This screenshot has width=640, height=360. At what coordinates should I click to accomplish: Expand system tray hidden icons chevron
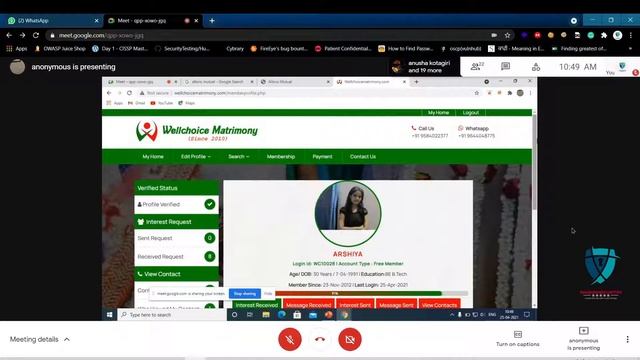coord(452,315)
